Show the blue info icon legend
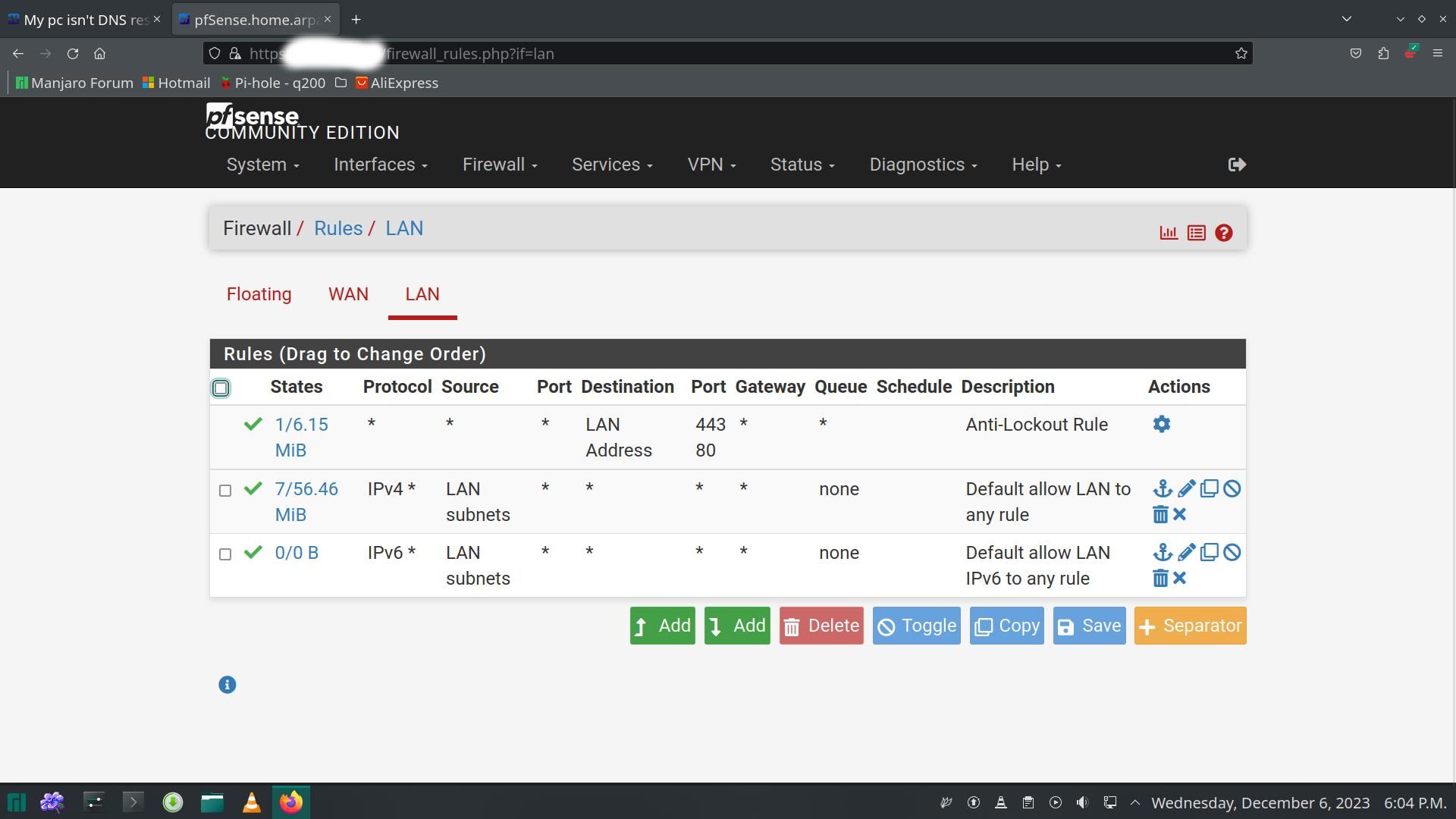This screenshot has width=1456, height=819. pos(227,685)
